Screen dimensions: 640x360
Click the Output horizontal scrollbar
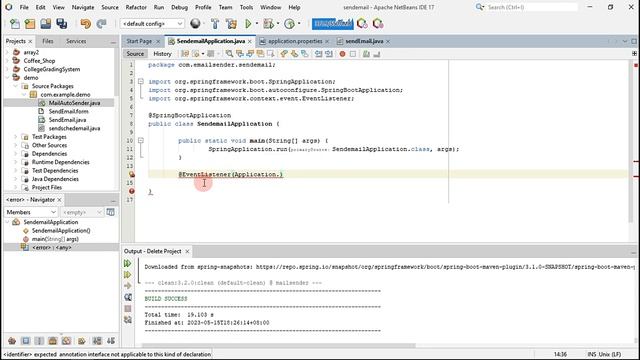279,345
